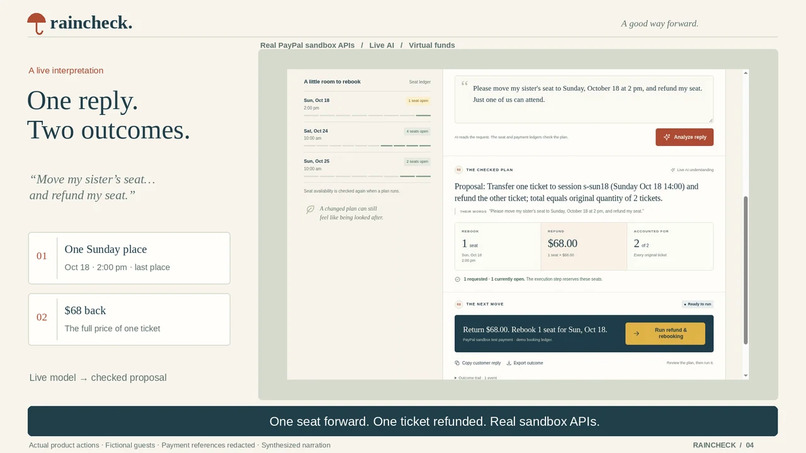Click the Sun, Oct 25 seat availability bar

(367, 176)
